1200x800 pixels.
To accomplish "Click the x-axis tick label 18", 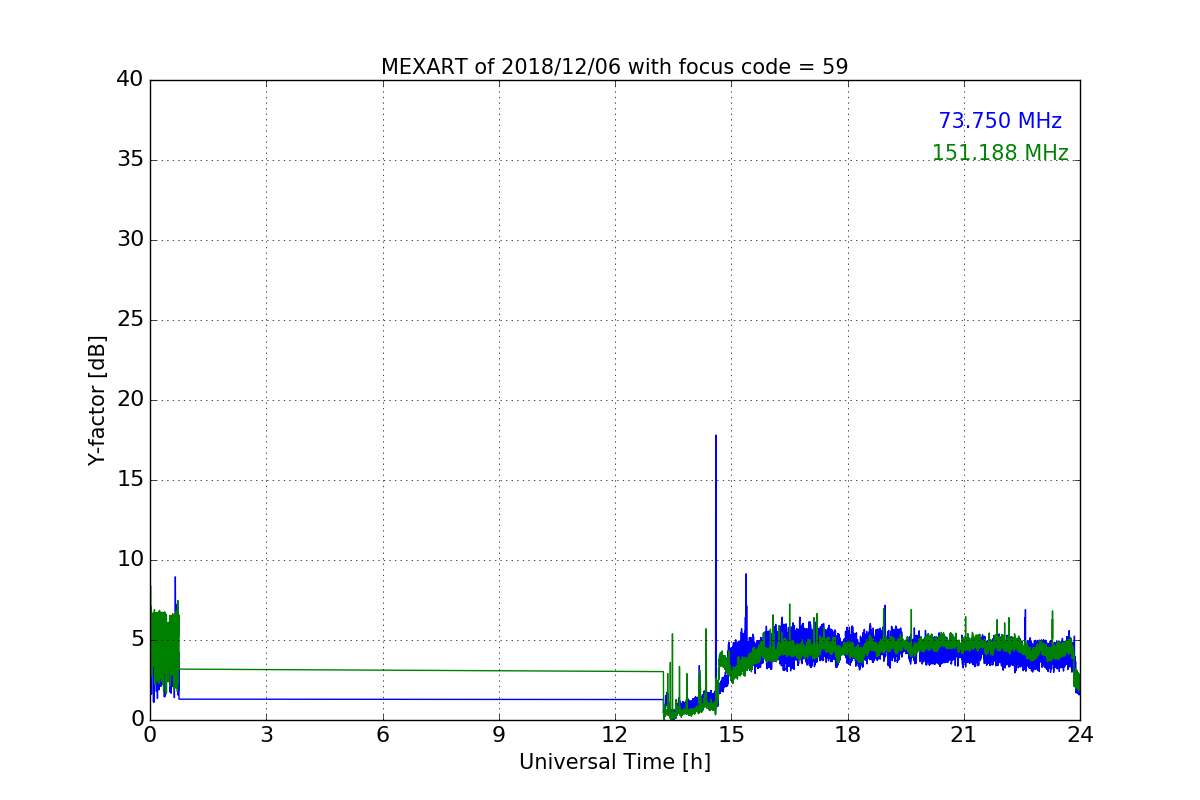I will click(x=847, y=735).
